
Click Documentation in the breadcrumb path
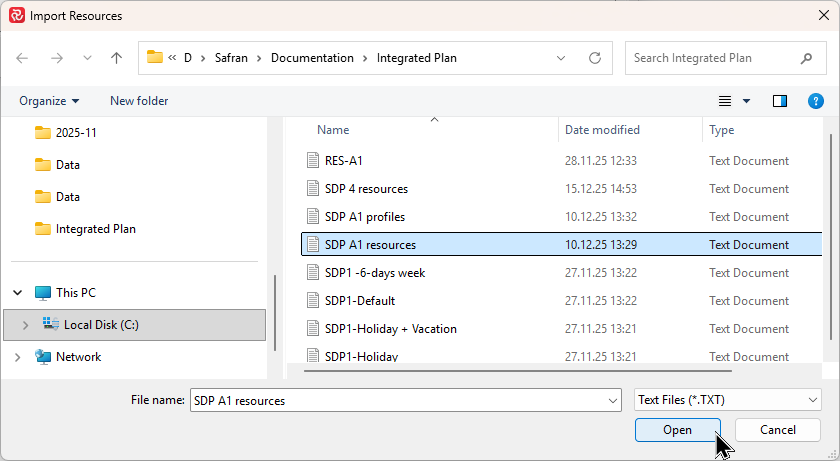(x=312, y=58)
